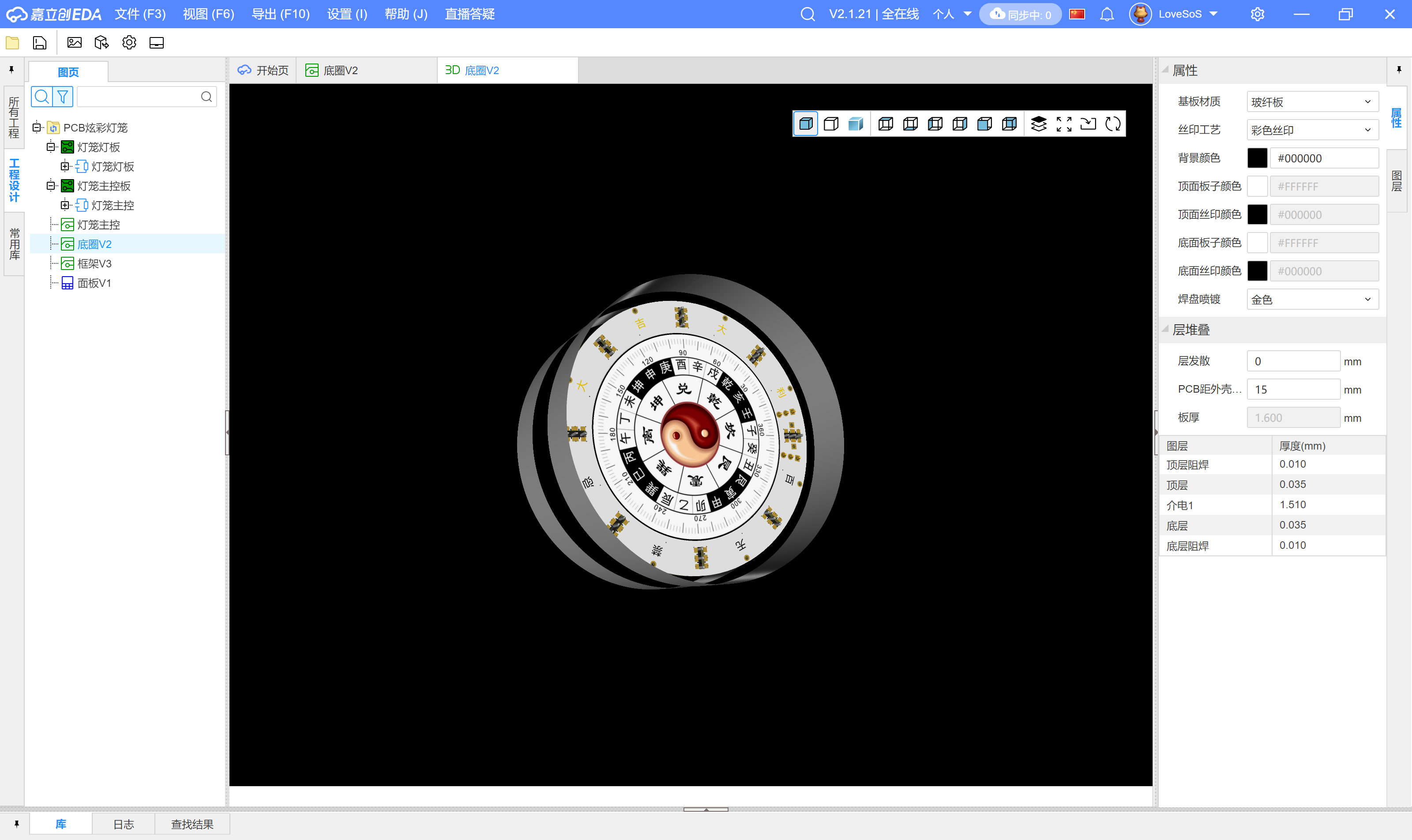Open the notification bell

(x=1106, y=14)
